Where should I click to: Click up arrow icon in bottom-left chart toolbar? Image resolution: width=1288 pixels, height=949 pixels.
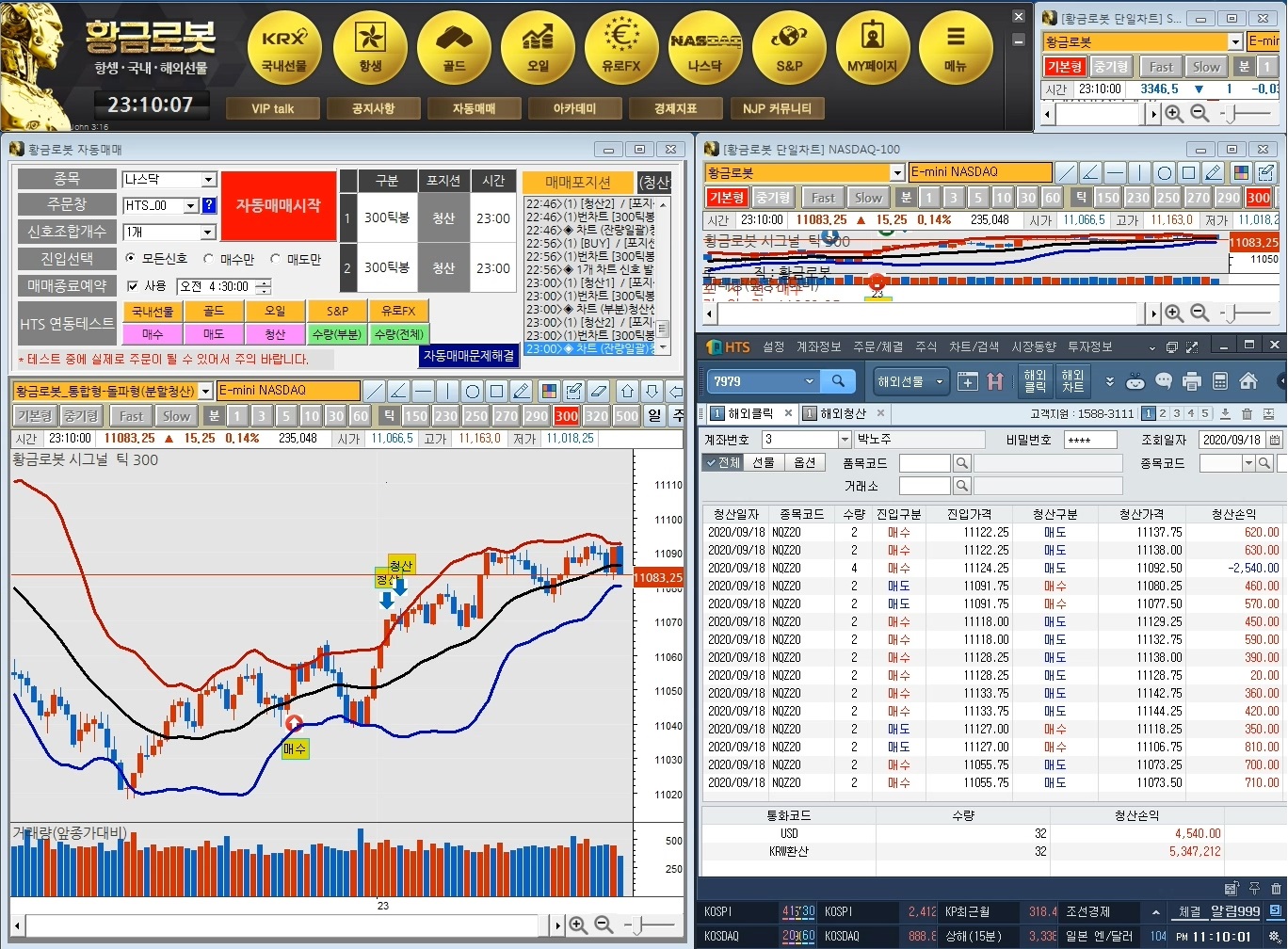tap(627, 392)
